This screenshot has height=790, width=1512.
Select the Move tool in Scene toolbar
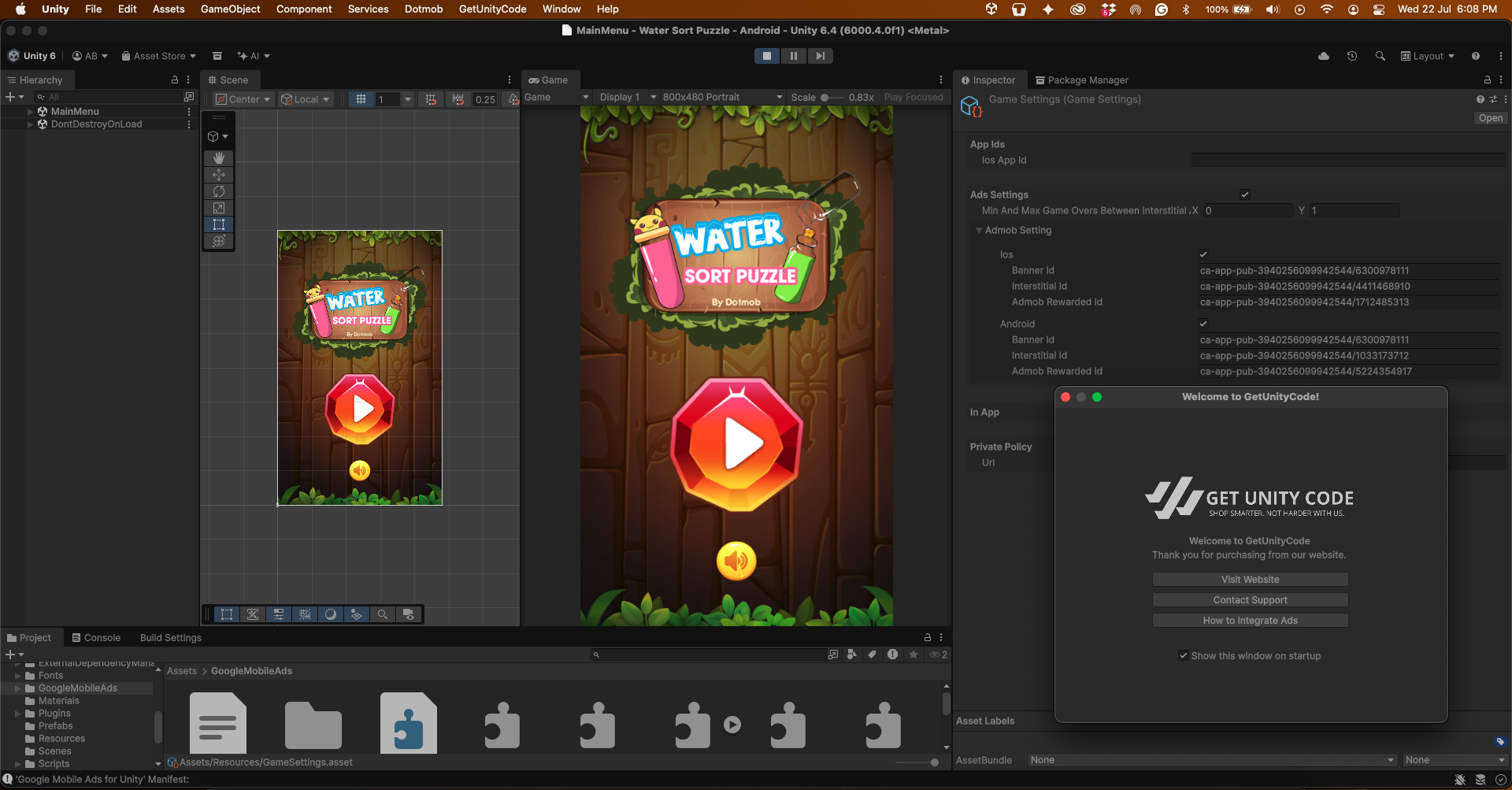(x=219, y=175)
